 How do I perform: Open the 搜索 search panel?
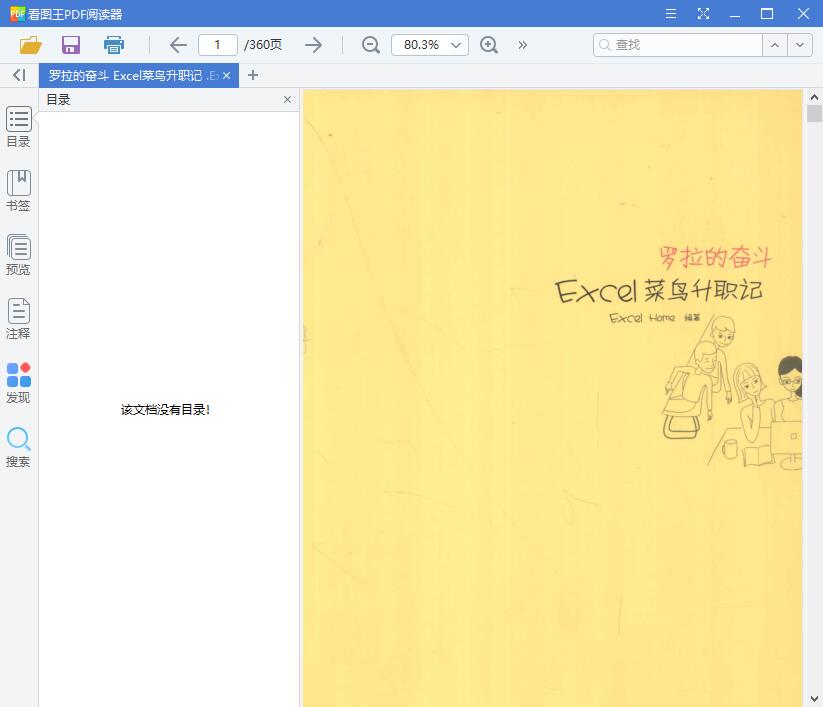(18, 447)
